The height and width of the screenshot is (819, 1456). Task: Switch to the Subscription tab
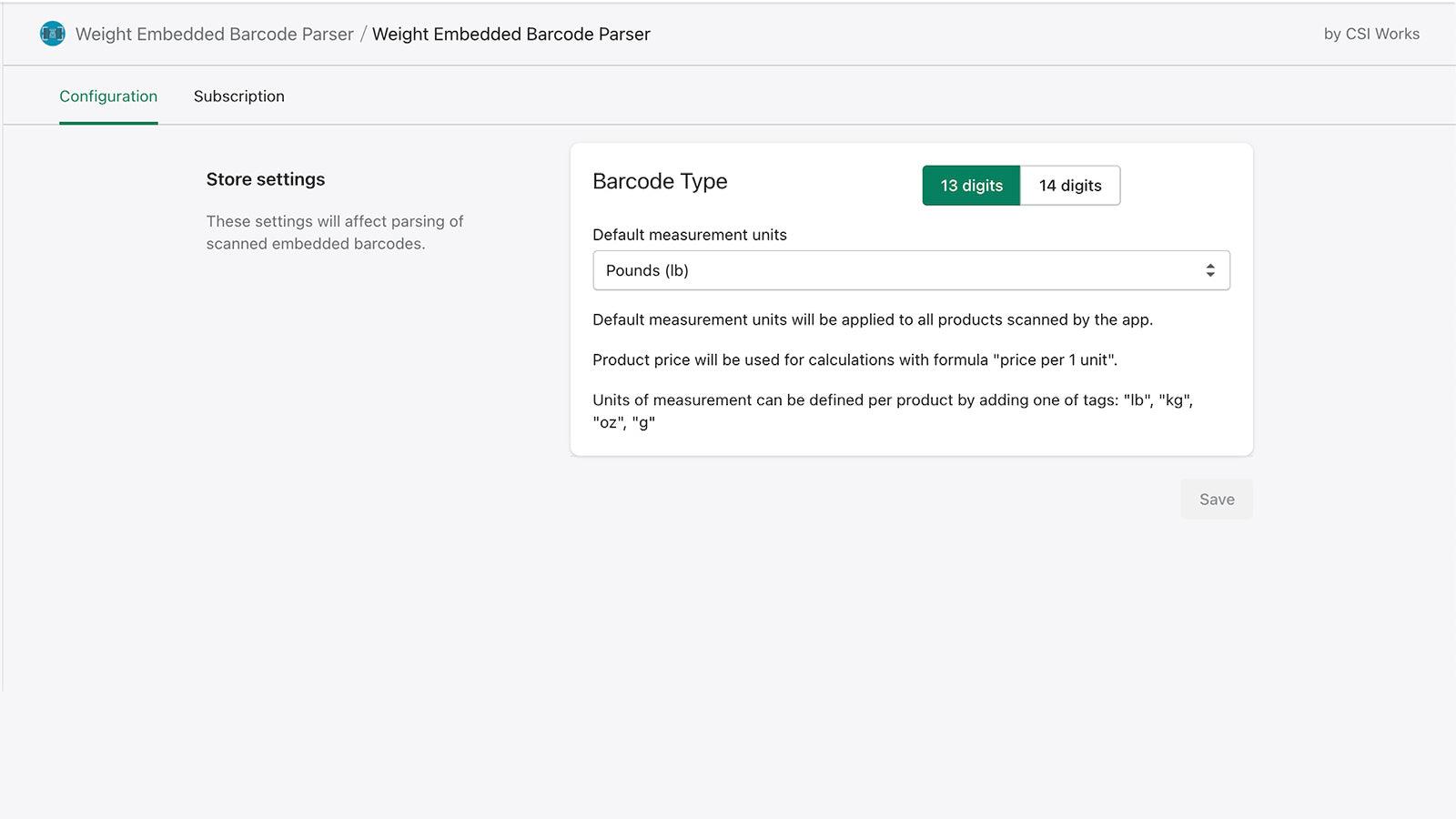point(238,96)
